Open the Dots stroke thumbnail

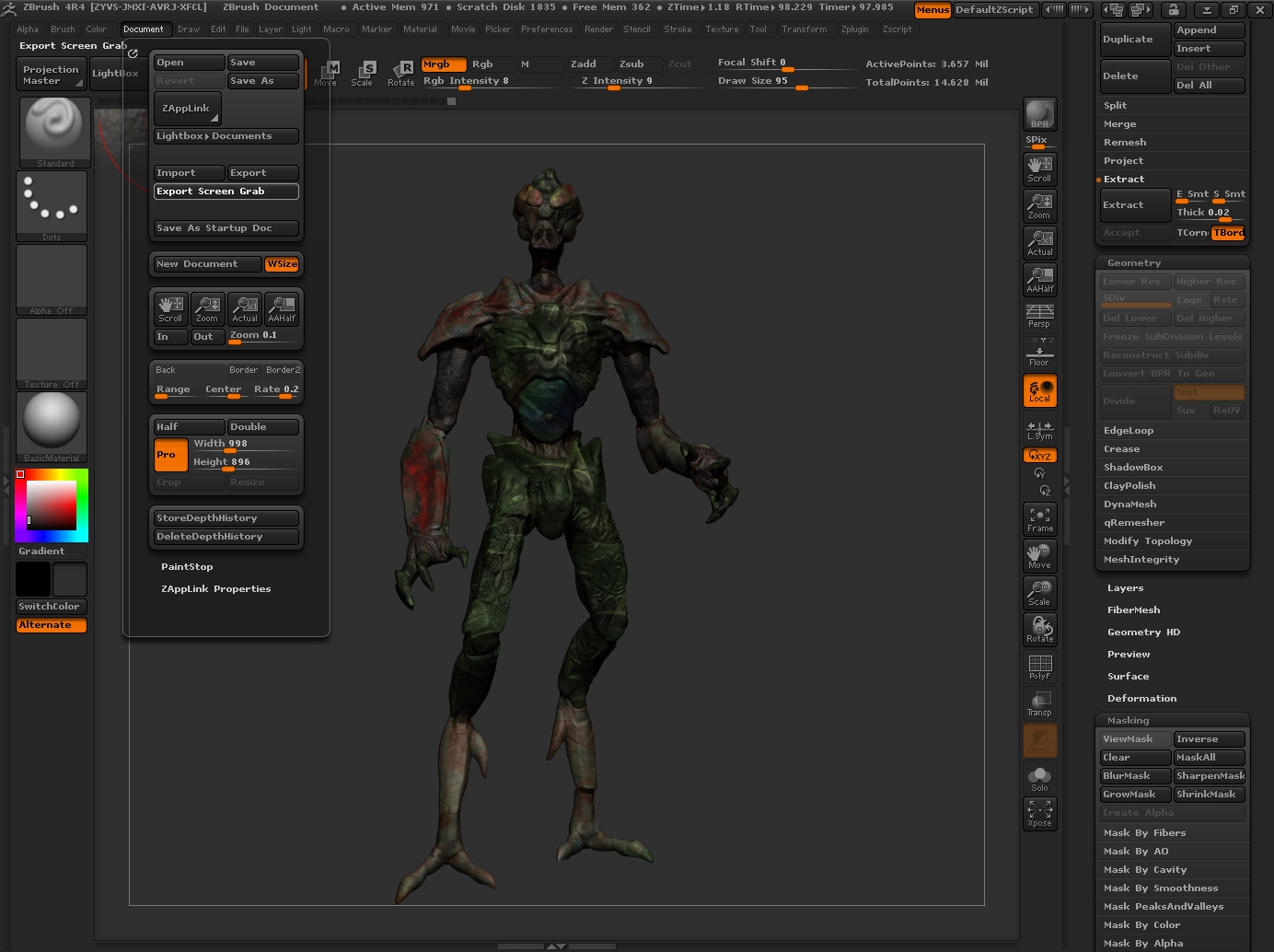[x=52, y=206]
